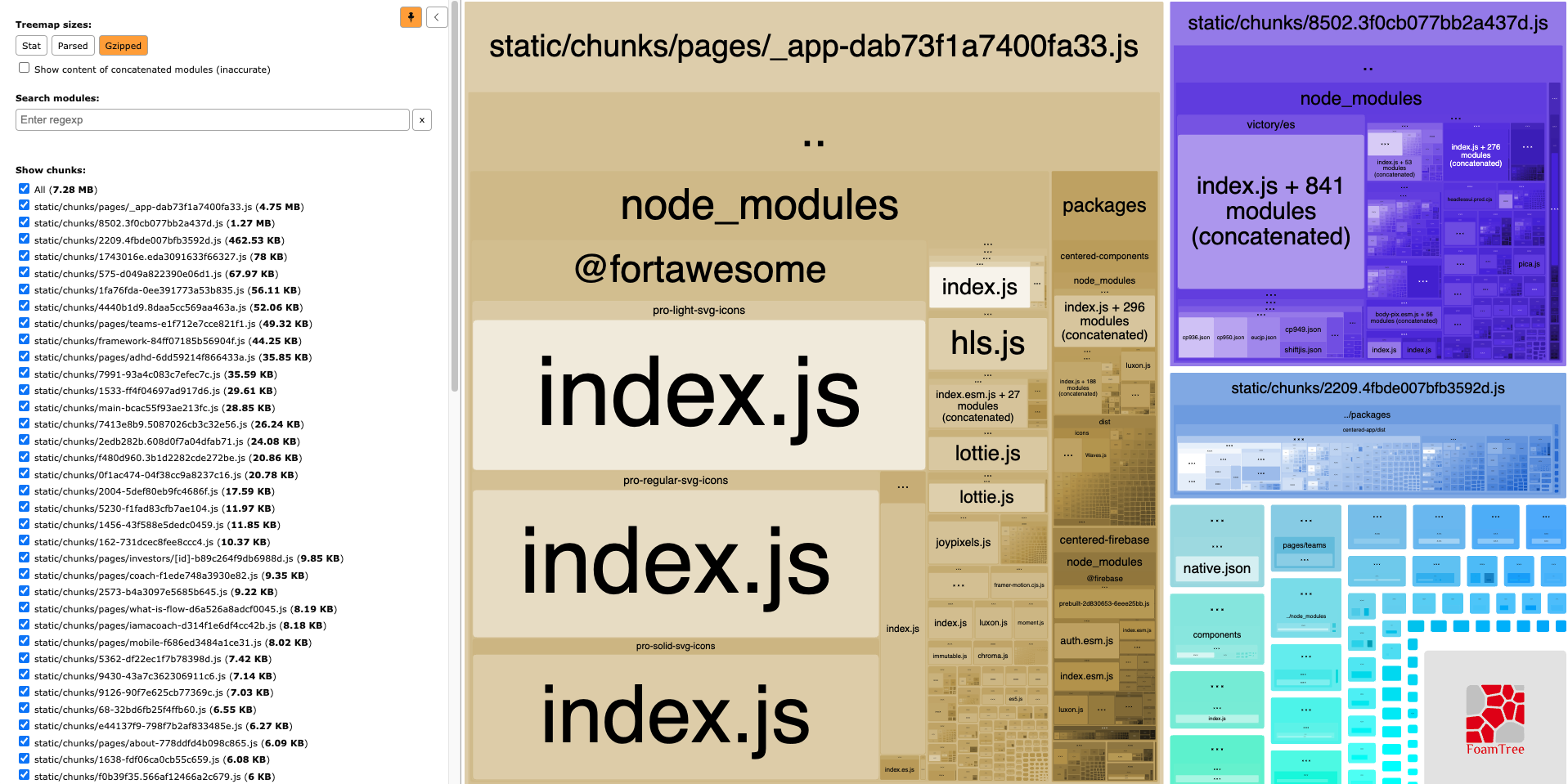
Task: Uncheck the pages/teams-e1f712e7cce821f1.js chunk checkbox
Action: pyautogui.click(x=25, y=323)
